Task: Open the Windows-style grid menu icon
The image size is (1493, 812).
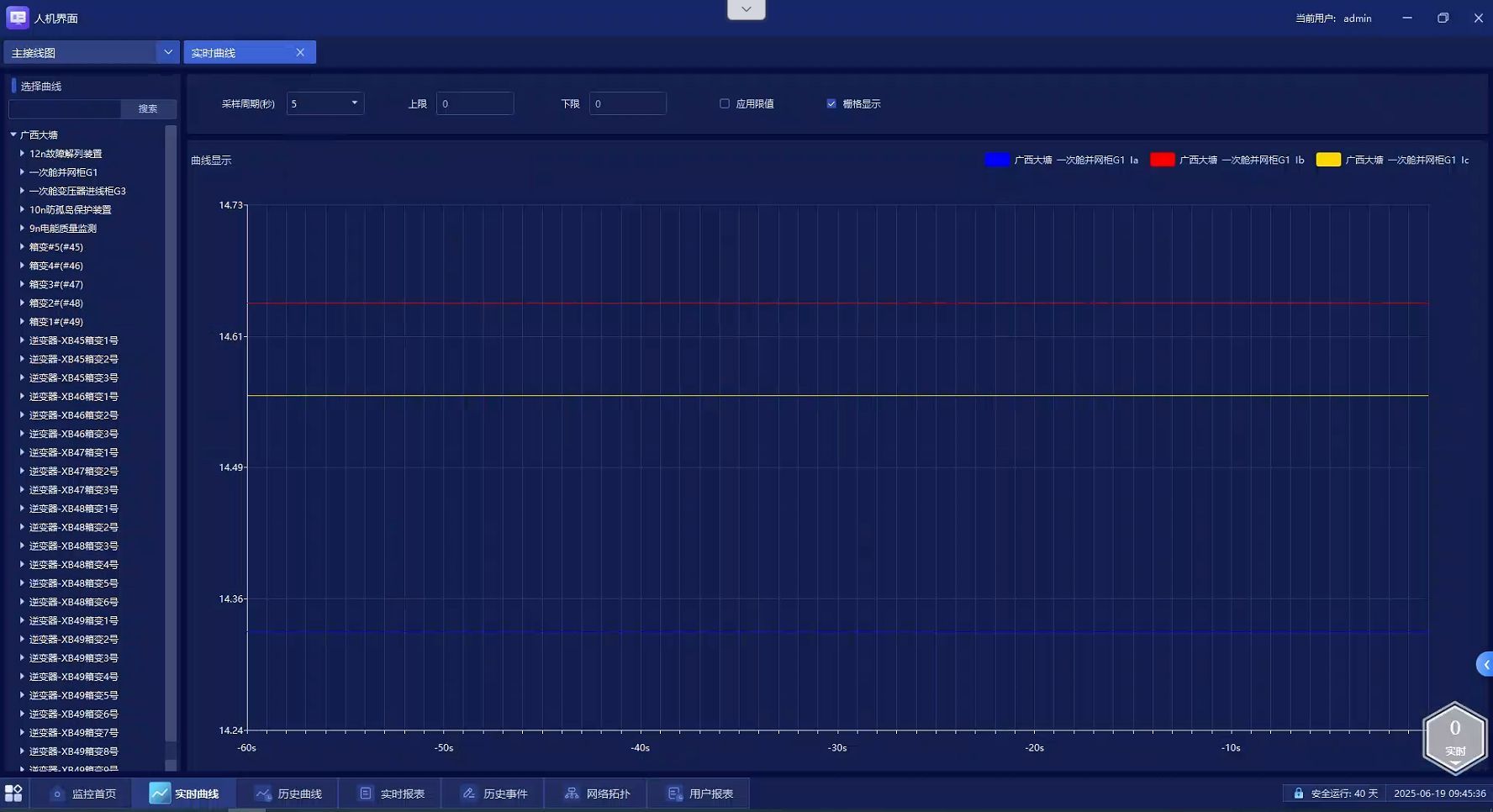Action: click(x=13, y=794)
